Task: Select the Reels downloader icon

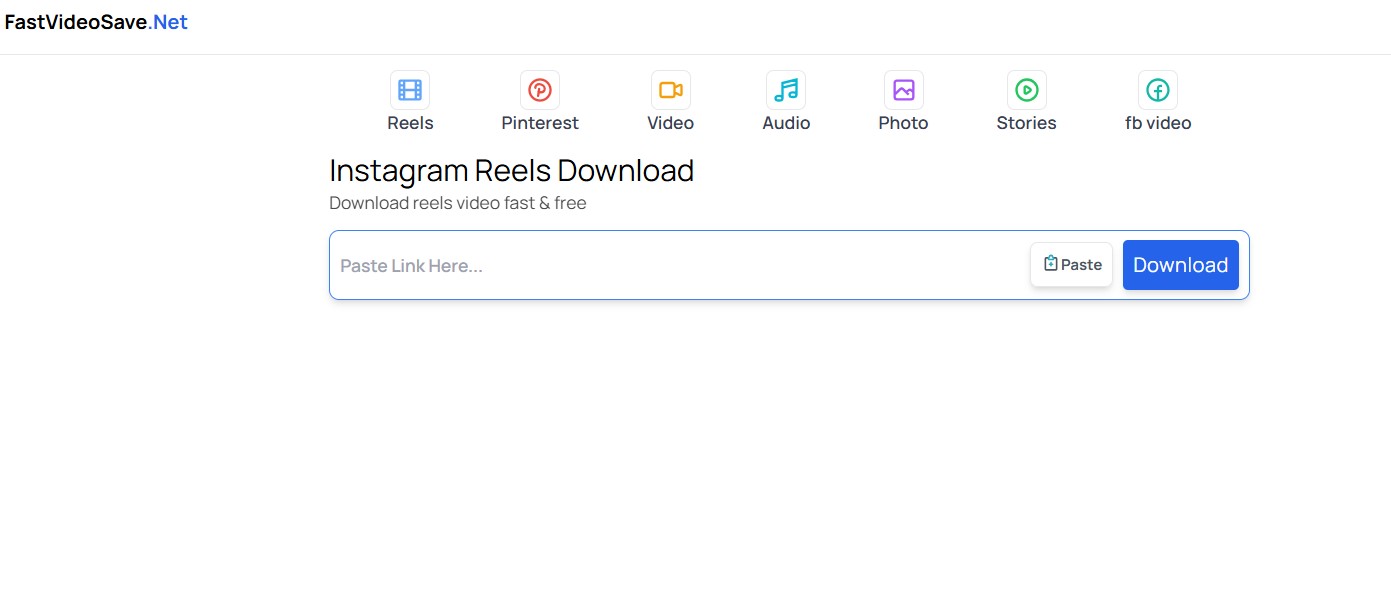Action: pyautogui.click(x=409, y=89)
